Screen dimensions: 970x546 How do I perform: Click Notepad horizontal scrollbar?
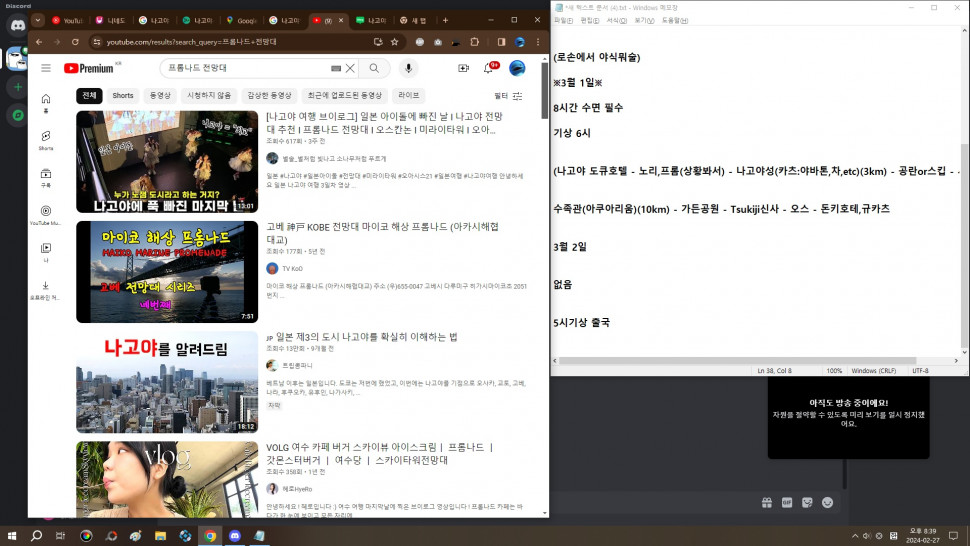coord(737,360)
